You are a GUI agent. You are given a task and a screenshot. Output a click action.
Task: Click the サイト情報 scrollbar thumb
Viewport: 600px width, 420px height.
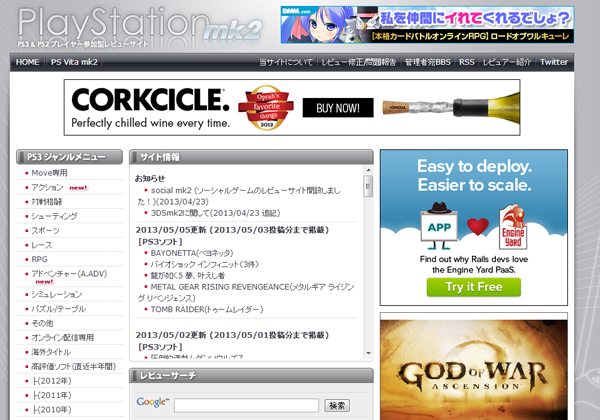click(368, 186)
